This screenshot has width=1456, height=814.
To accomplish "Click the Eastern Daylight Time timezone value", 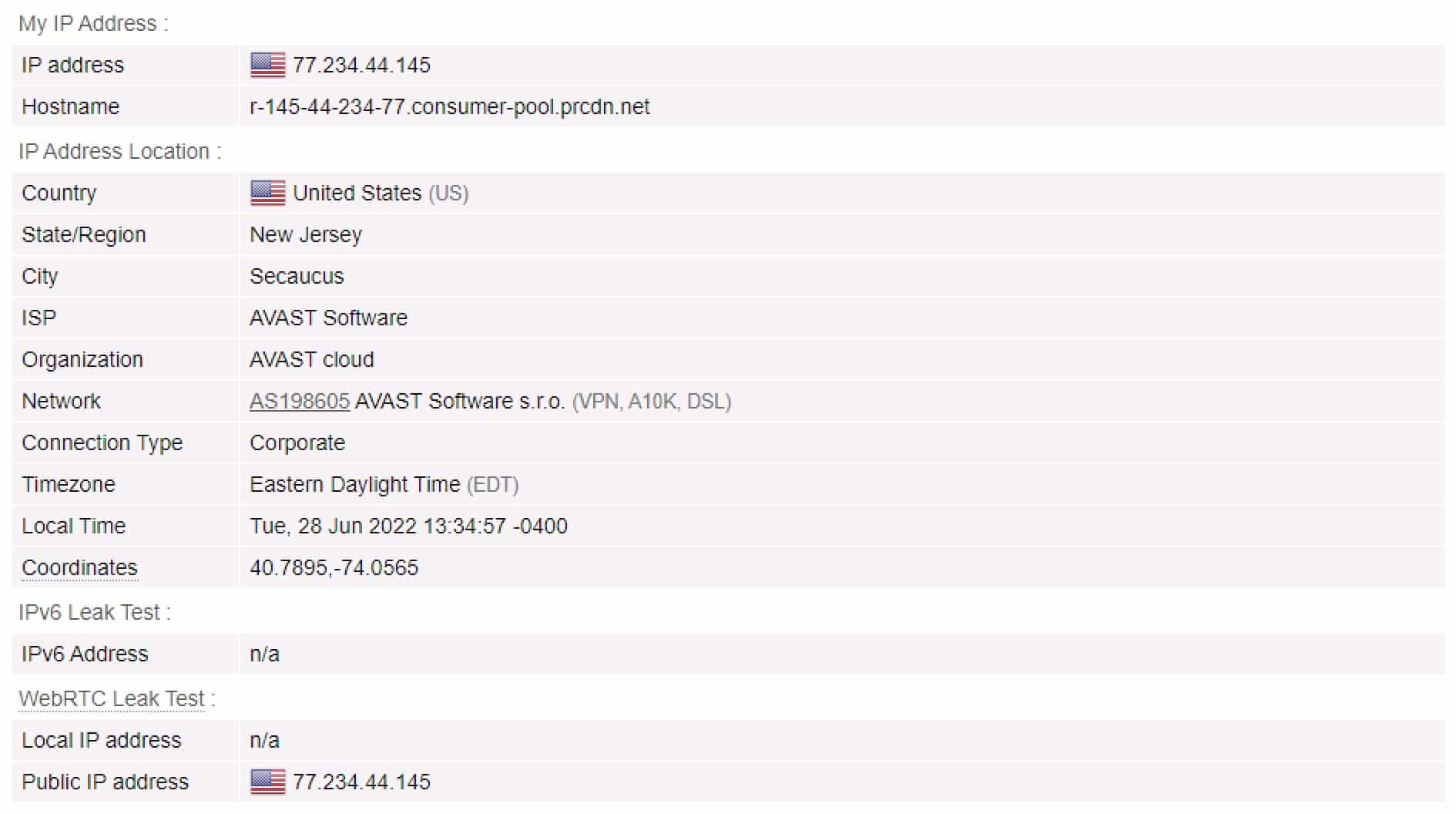I will [355, 484].
